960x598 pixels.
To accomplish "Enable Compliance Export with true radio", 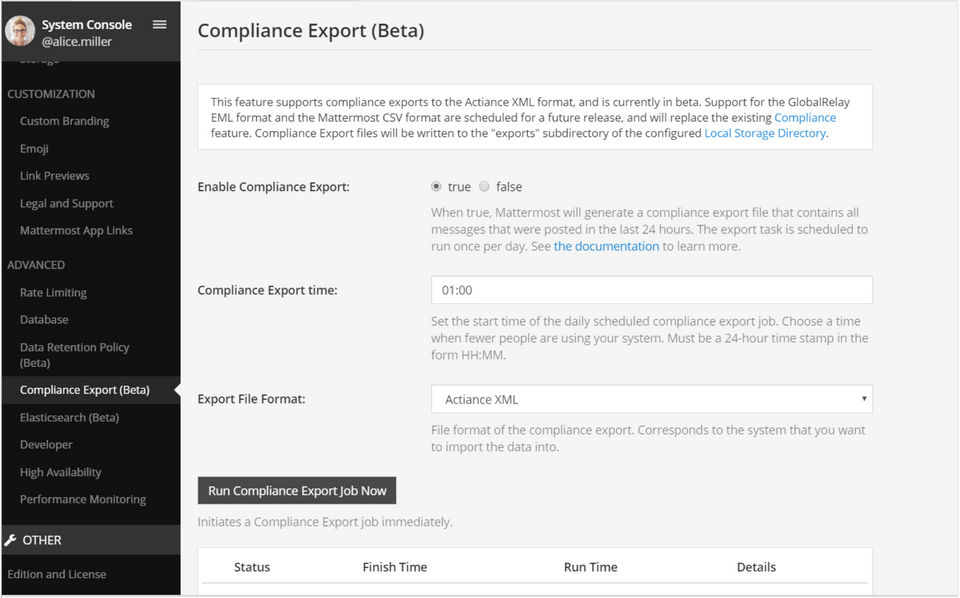I will point(436,187).
